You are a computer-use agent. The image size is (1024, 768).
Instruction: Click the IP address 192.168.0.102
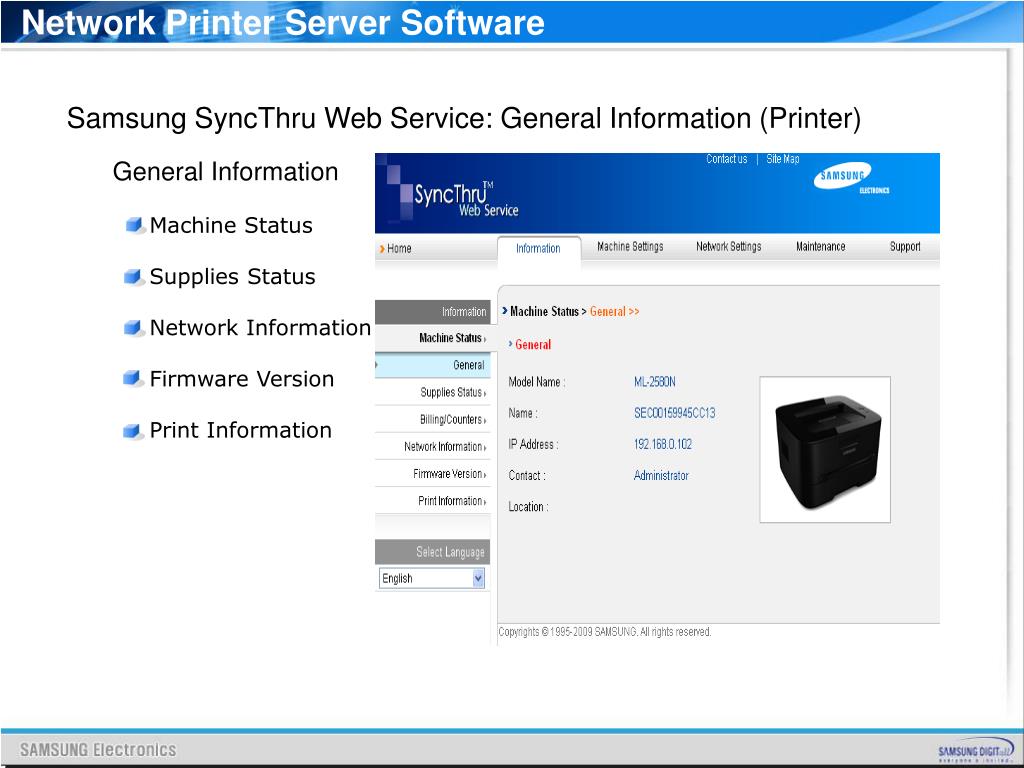click(663, 444)
